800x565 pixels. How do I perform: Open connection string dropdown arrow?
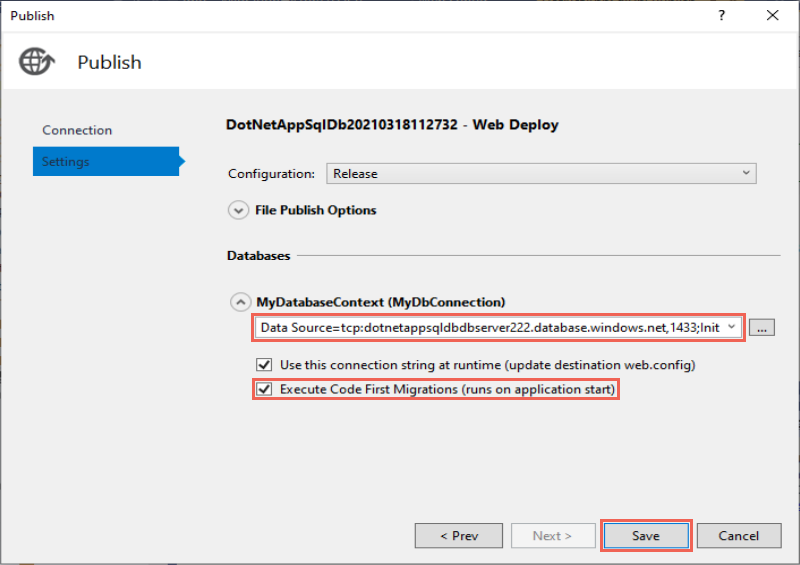732,327
